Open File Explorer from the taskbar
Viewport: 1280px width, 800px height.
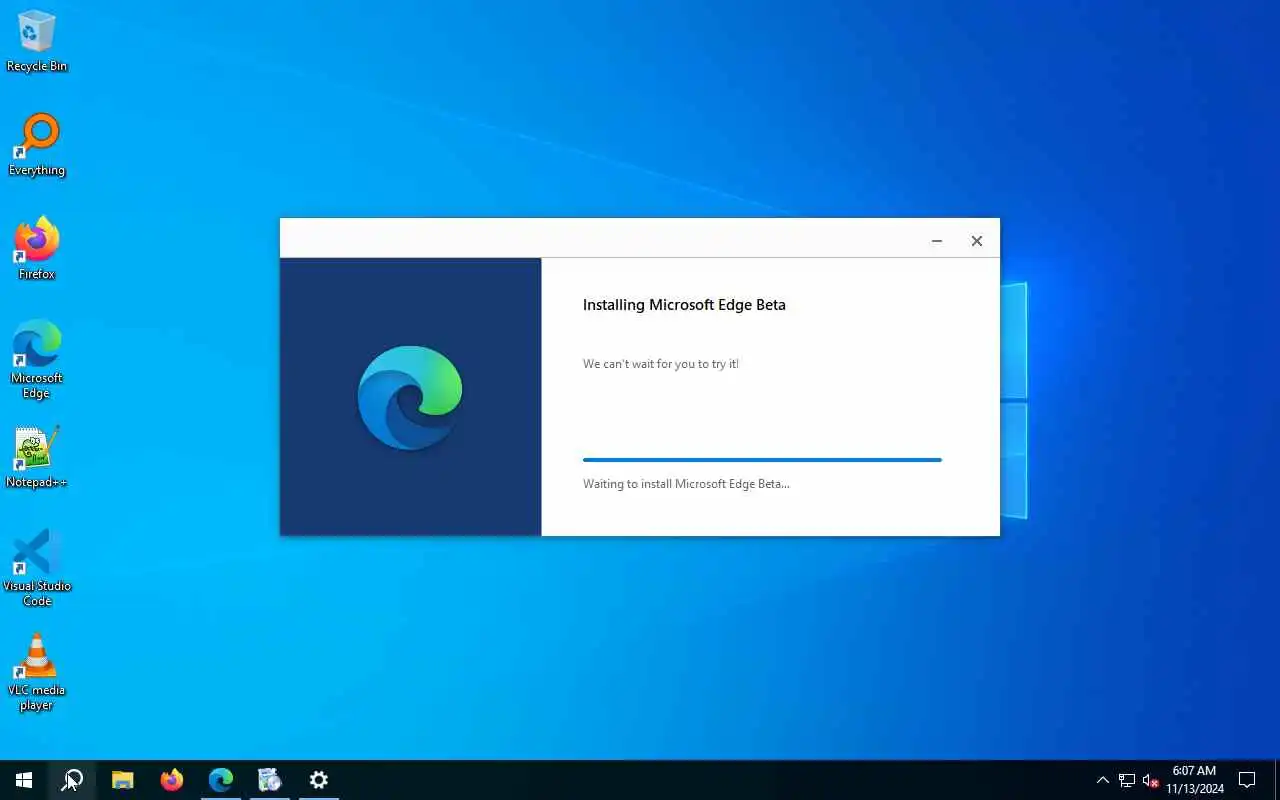click(x=122, y=780)
